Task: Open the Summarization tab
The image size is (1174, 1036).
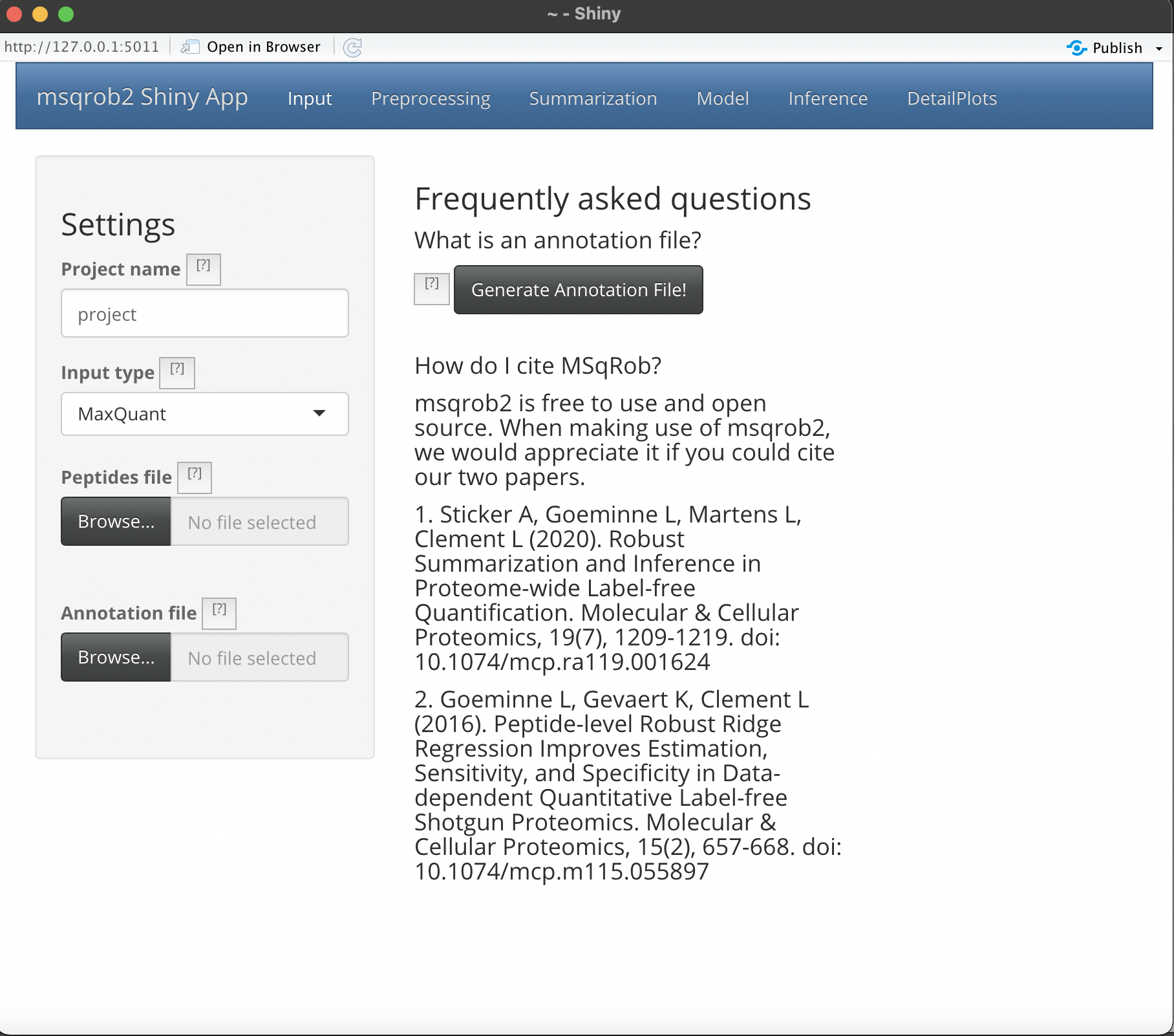Action: click(x=593, y=98)
